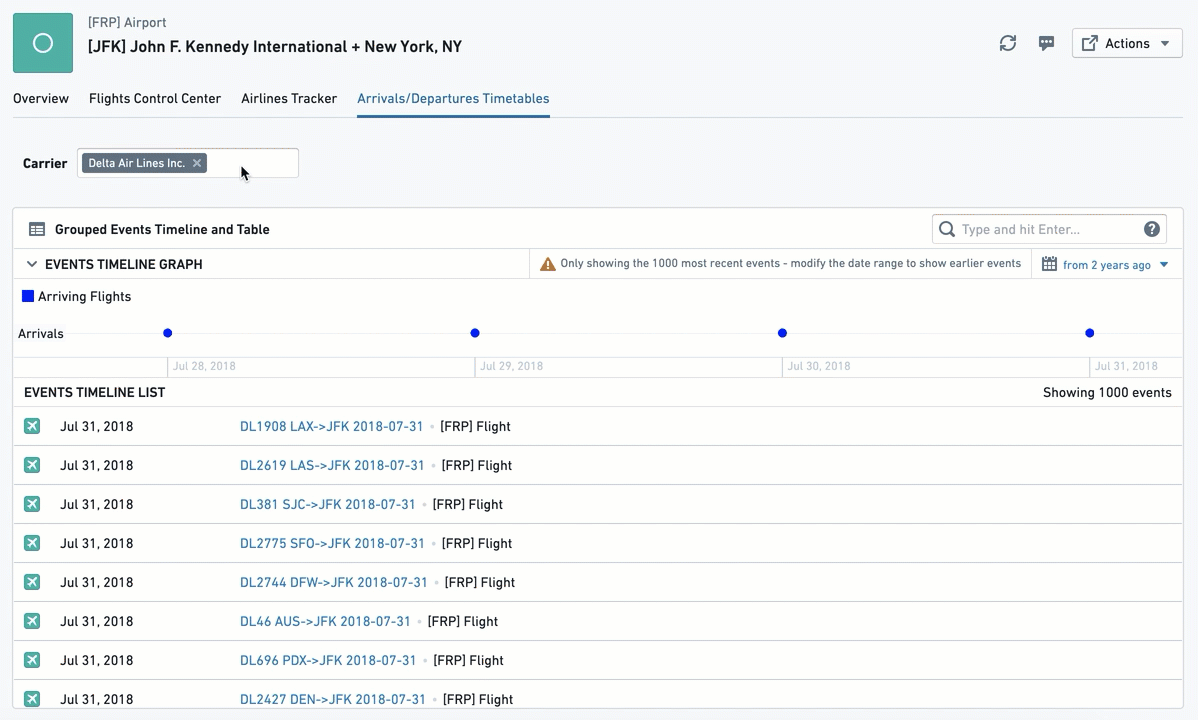Open flight DL2619 LAS->JFK link

[332, 465]
